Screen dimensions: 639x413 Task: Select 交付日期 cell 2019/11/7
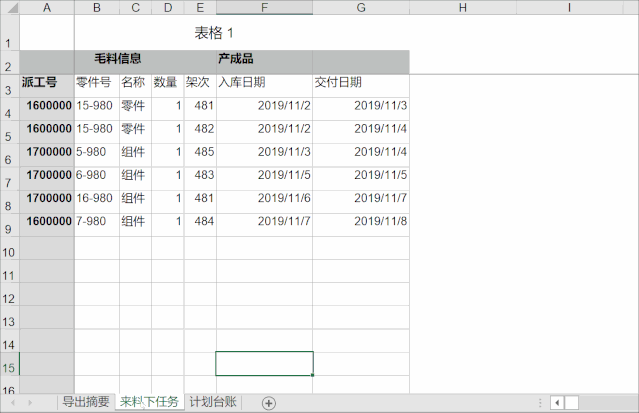[361, 201]
